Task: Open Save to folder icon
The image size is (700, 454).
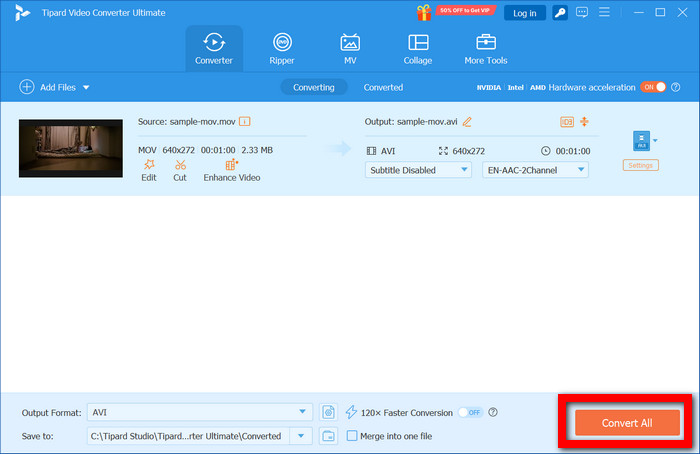Action: coord(329,436)
